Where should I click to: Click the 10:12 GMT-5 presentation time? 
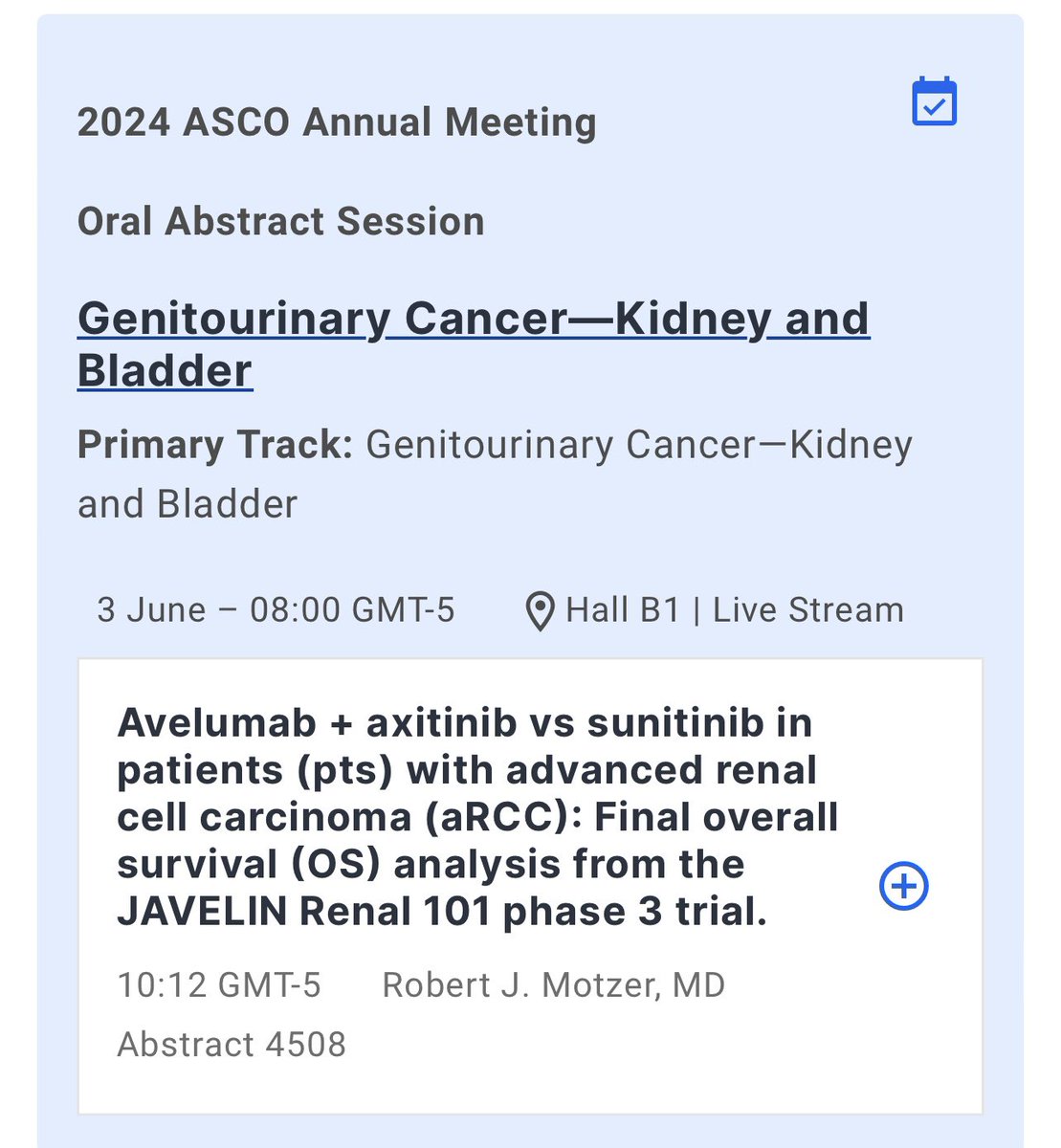(x=219, y=985)
